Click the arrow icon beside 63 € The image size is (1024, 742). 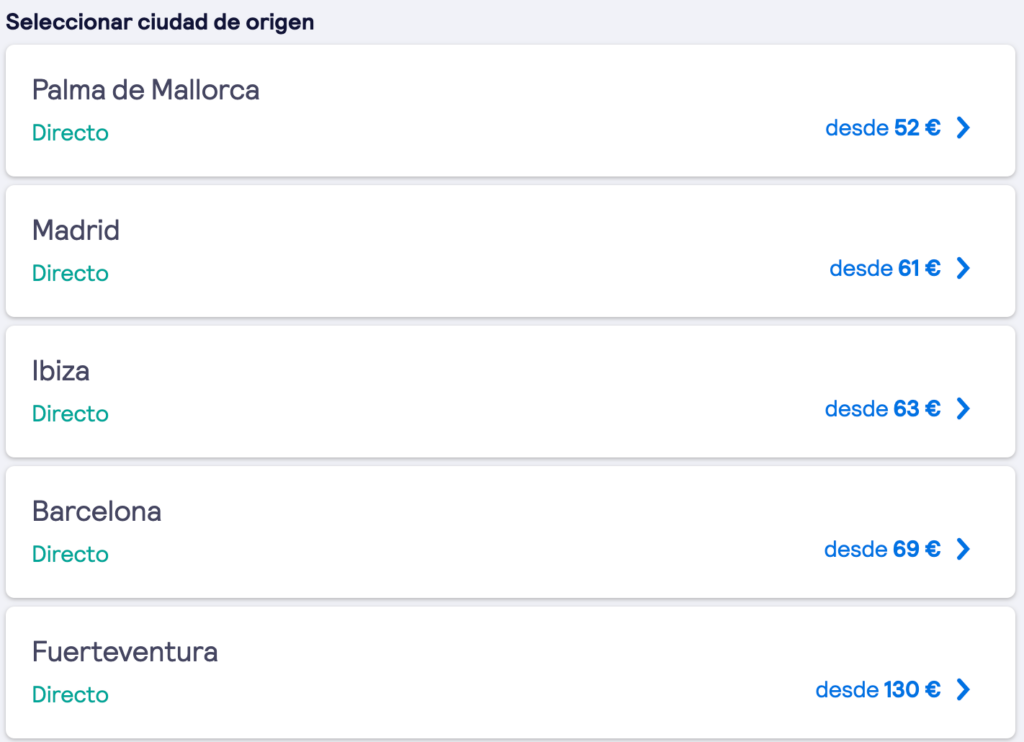[x=963, y=408]
